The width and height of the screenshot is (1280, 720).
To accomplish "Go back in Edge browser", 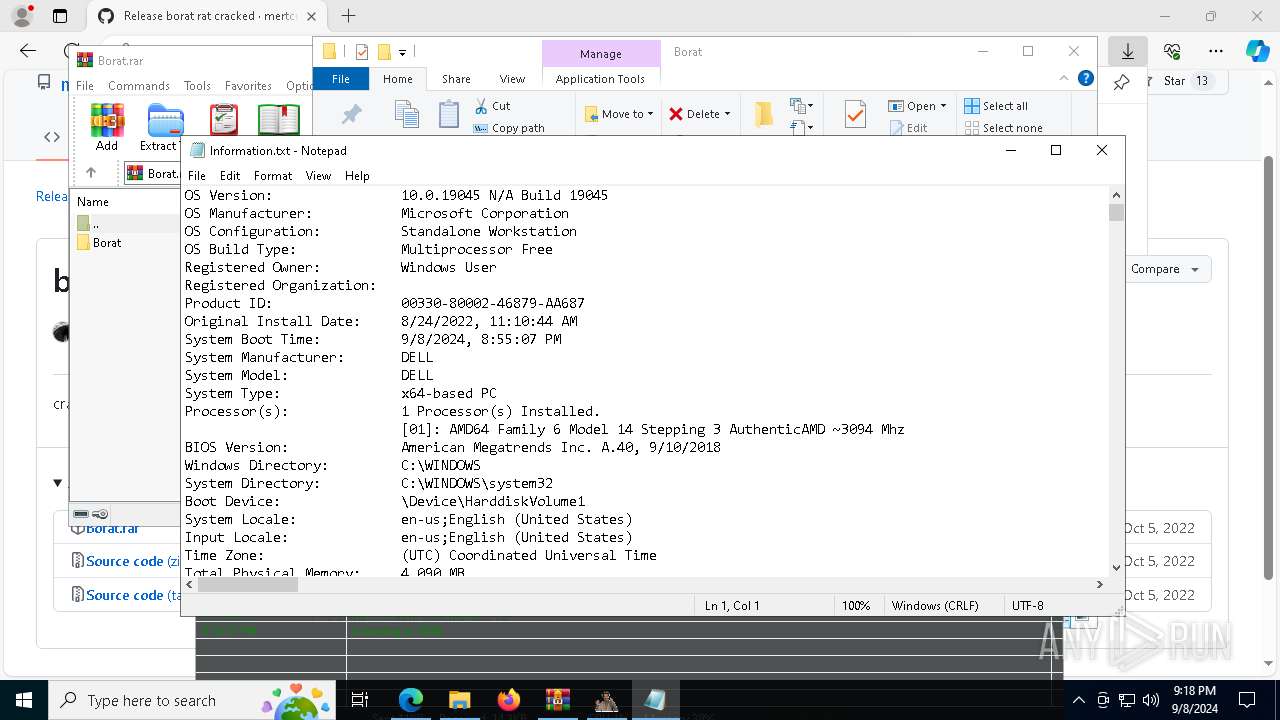I will click(27, 51).
